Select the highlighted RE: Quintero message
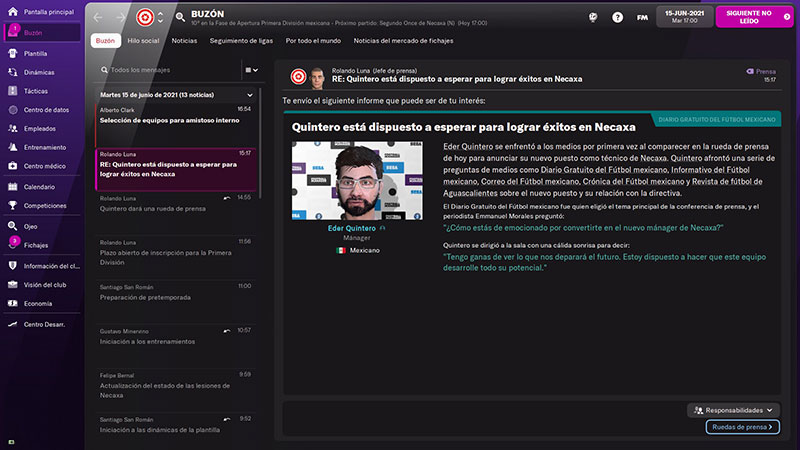800x450 pixels. (x=177, y=169)
